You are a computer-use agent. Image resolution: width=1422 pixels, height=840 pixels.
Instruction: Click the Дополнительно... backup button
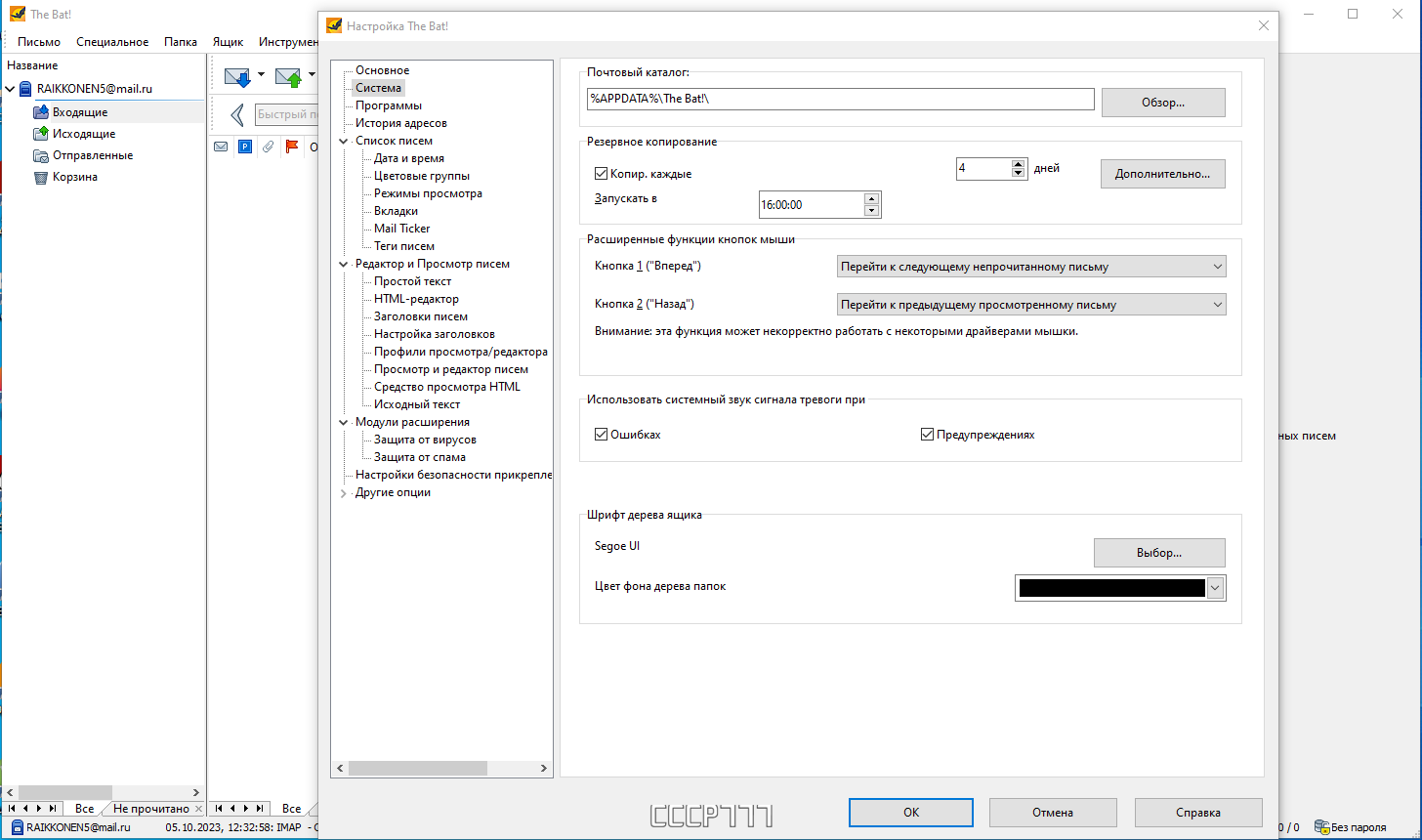point(1163,174)
